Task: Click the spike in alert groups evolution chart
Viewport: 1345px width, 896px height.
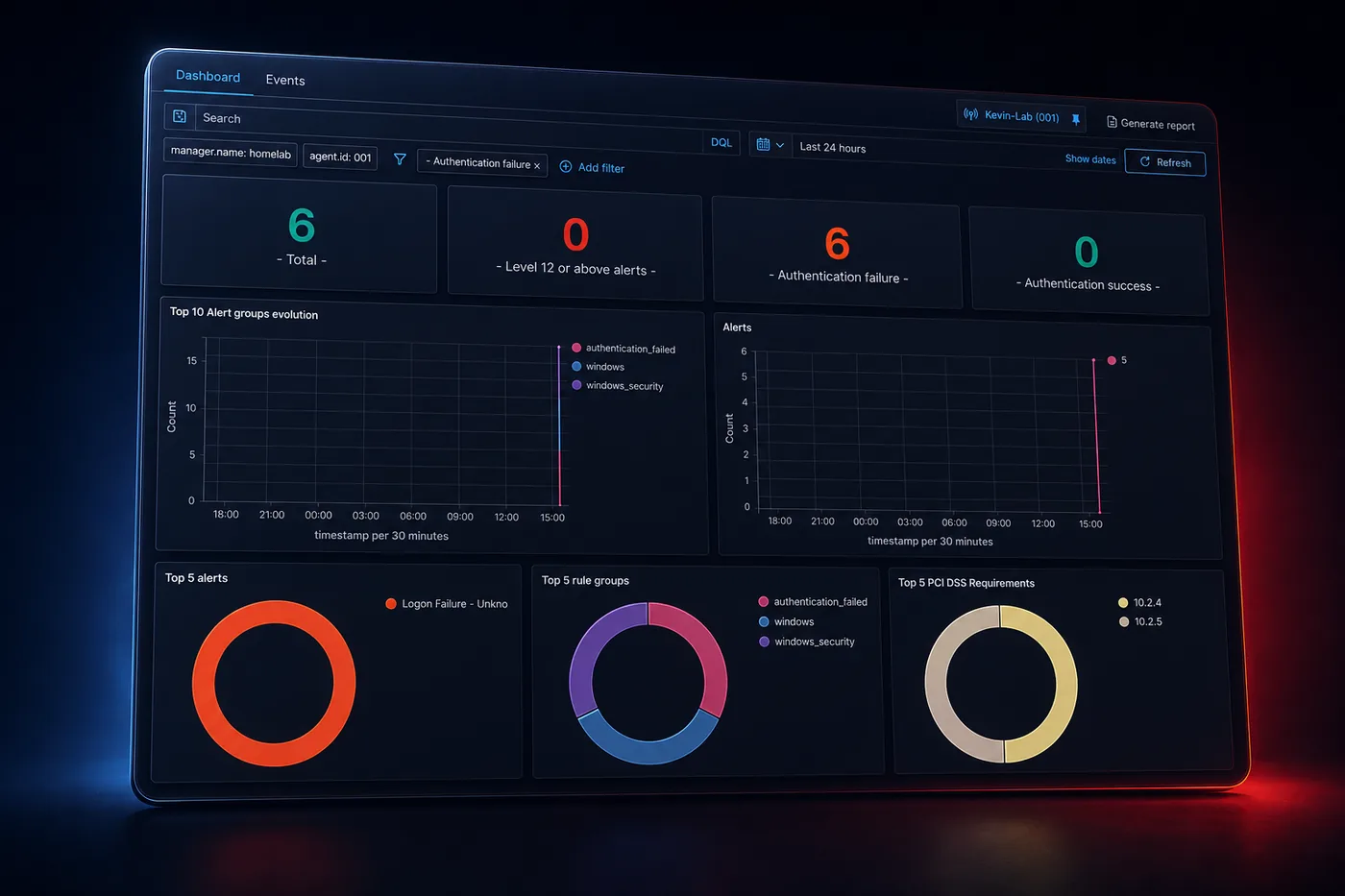Action: (x=559, y=426)
